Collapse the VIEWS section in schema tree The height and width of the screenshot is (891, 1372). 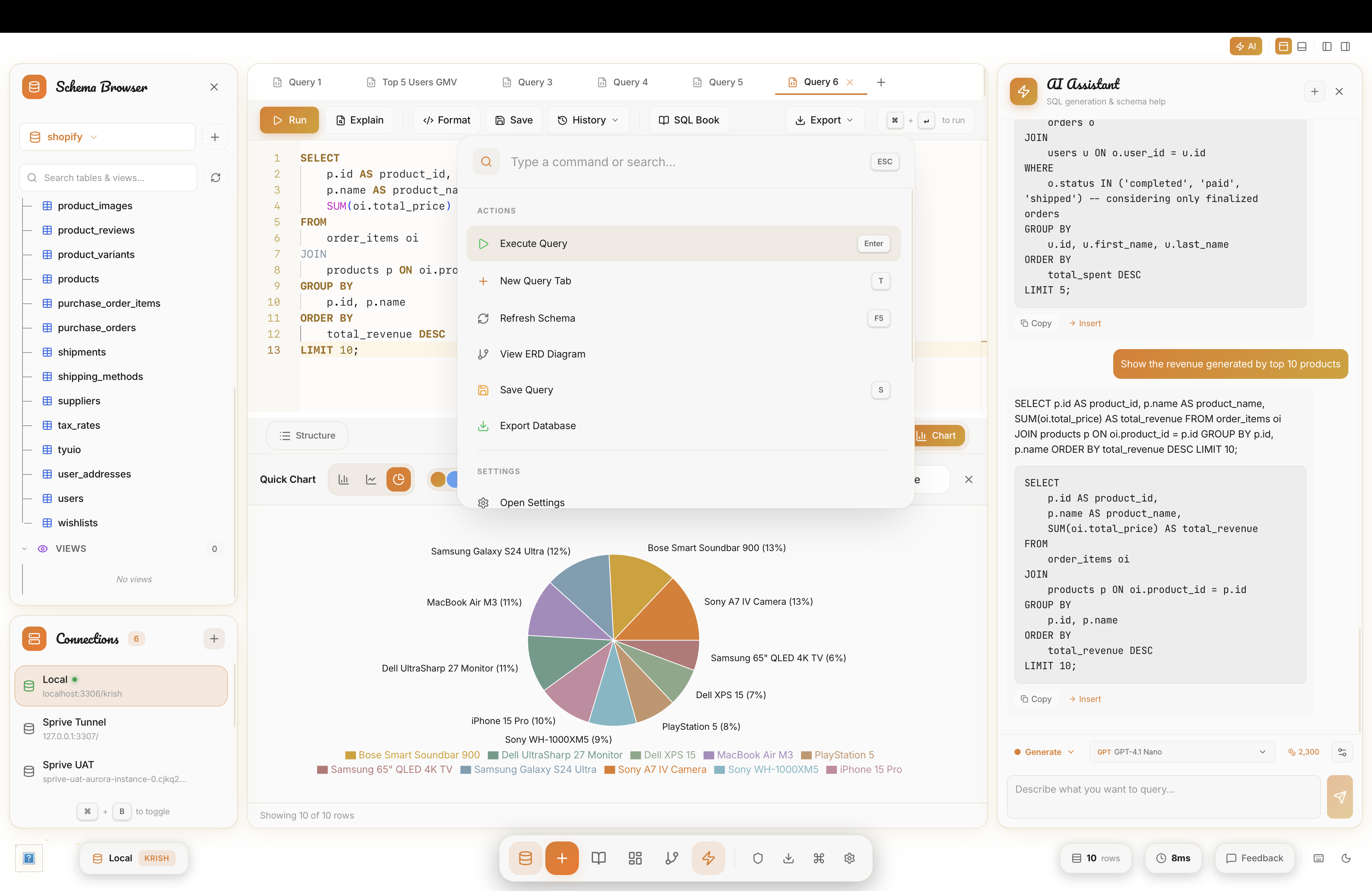(x=24, y=549)
